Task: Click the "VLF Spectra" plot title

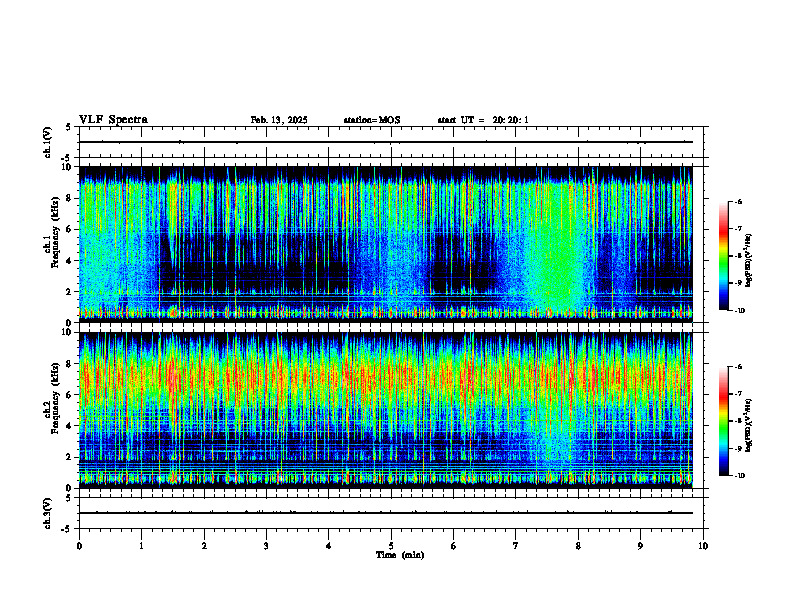Action: 113,120
